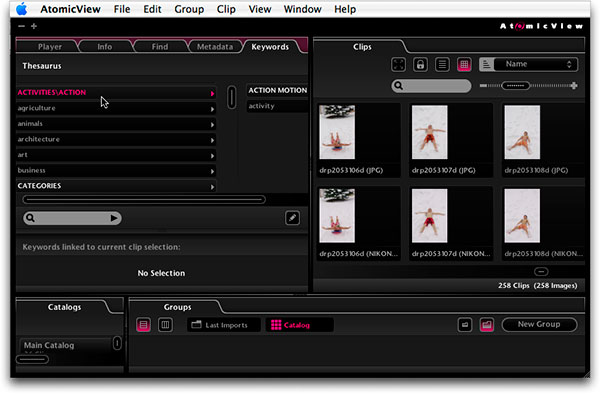Click the horizontal scrollbar under Catalogs
This screenshot has height=394, width=600.
[32, 359]
